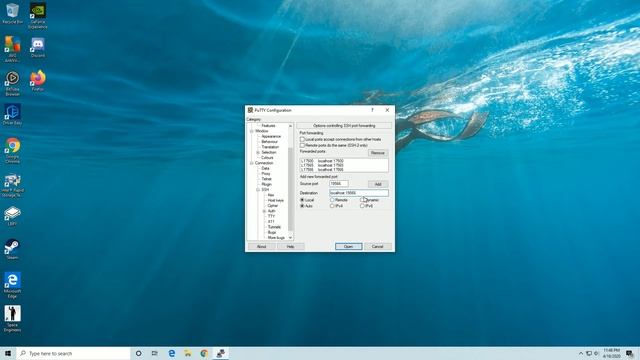The height and width of the screenshot is (360, 640).
Task: Expand the Auth tree node
Action: click(264, 211)
